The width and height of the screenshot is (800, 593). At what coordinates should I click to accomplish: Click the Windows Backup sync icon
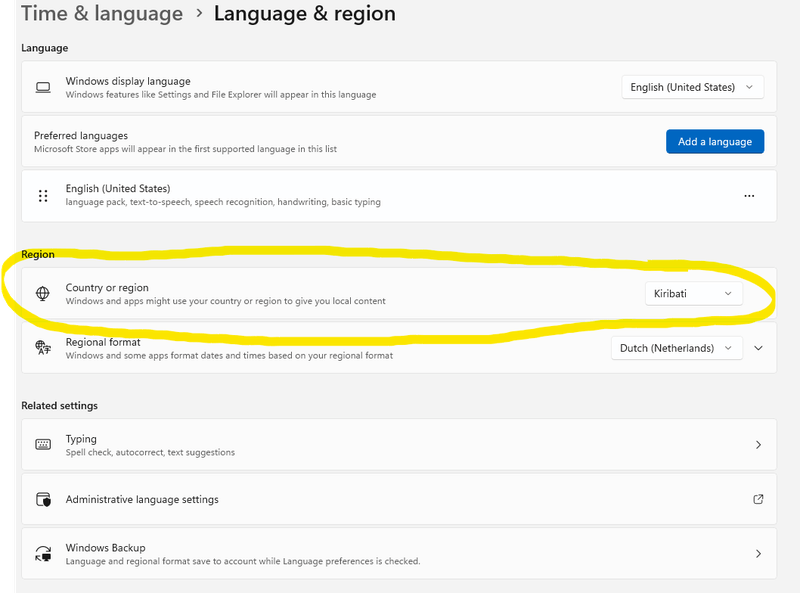[43, 554]
